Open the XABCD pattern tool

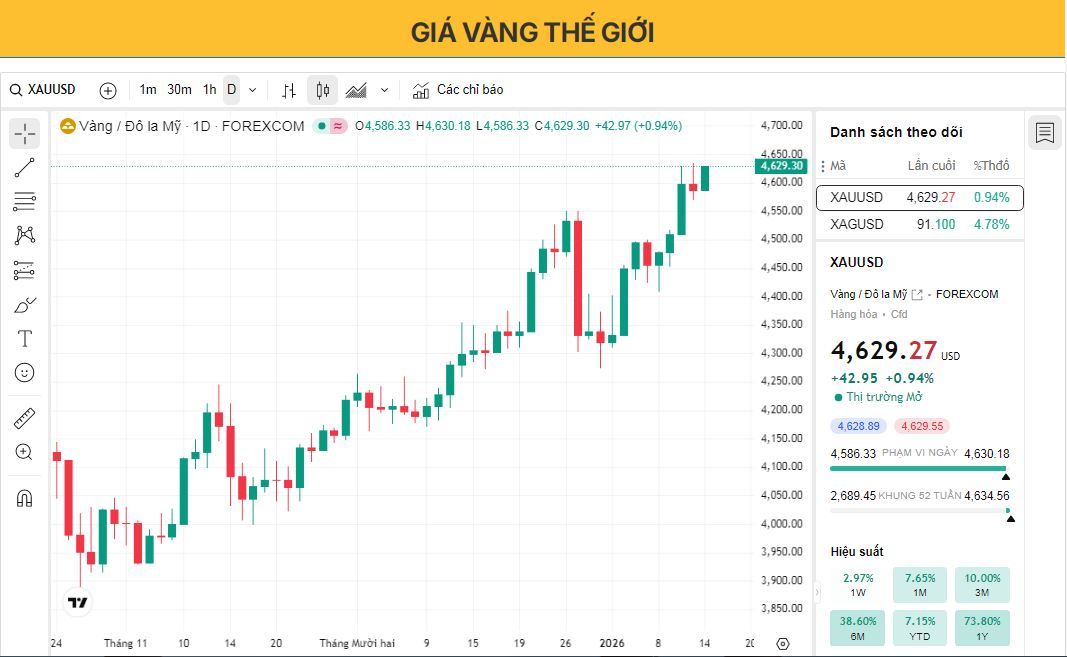coord(24,235)
